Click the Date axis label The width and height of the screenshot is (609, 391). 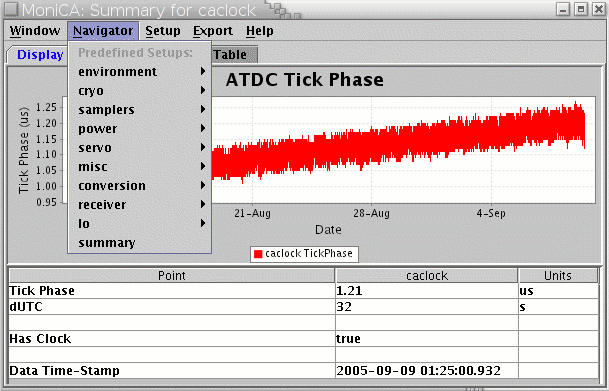click(x=328, y=229)
